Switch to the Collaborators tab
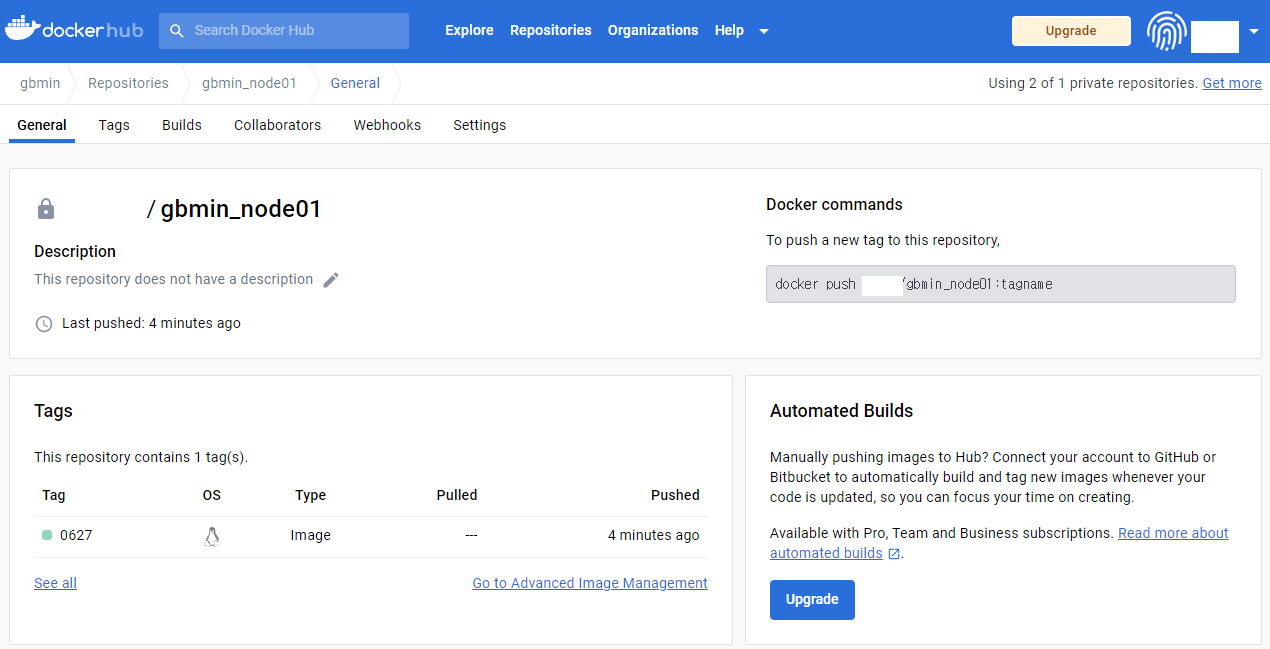 pyautogui.click(x=277, y=125)
